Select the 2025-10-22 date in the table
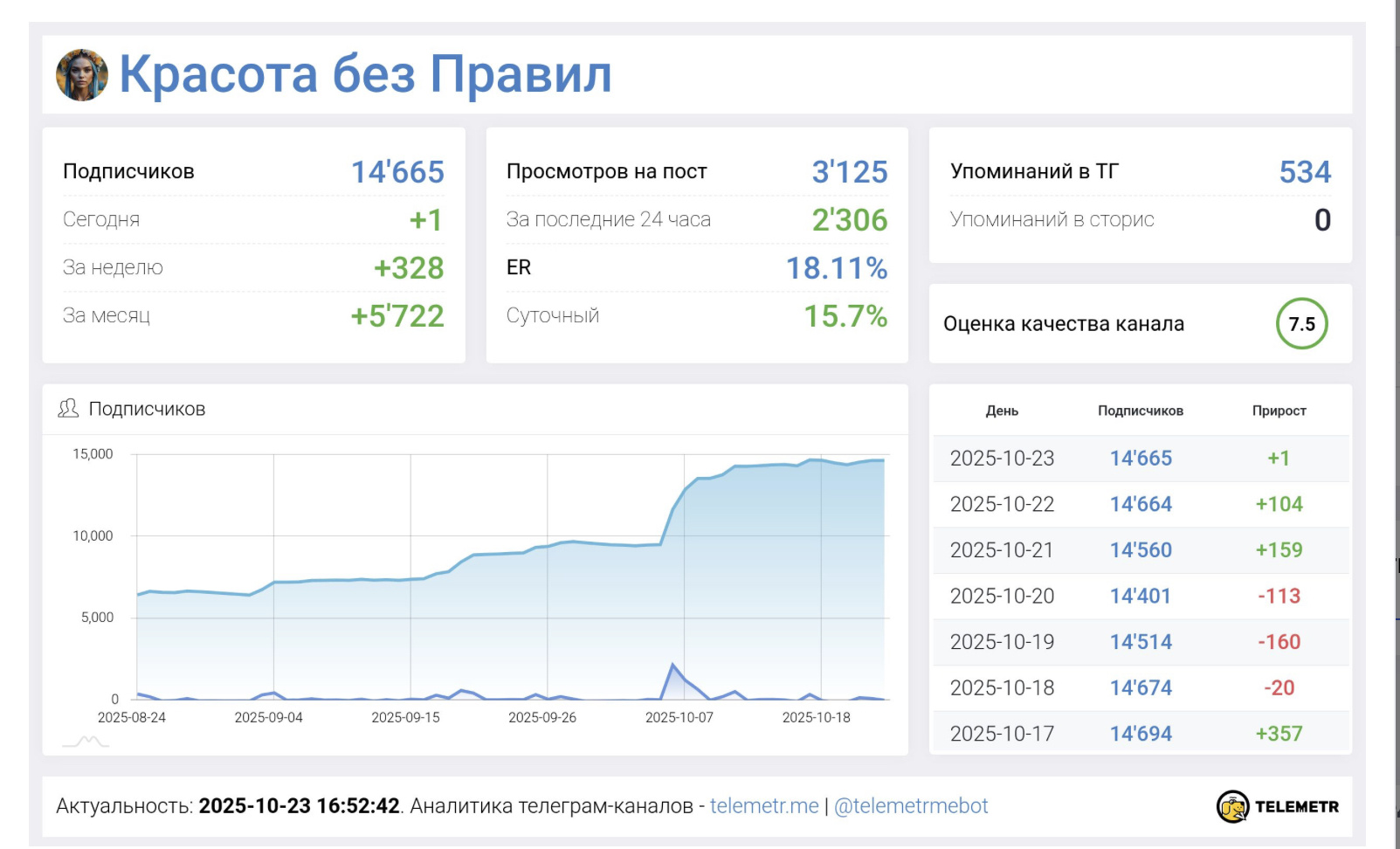This screenshot has width=1400, height=849. coord(1002,504)
